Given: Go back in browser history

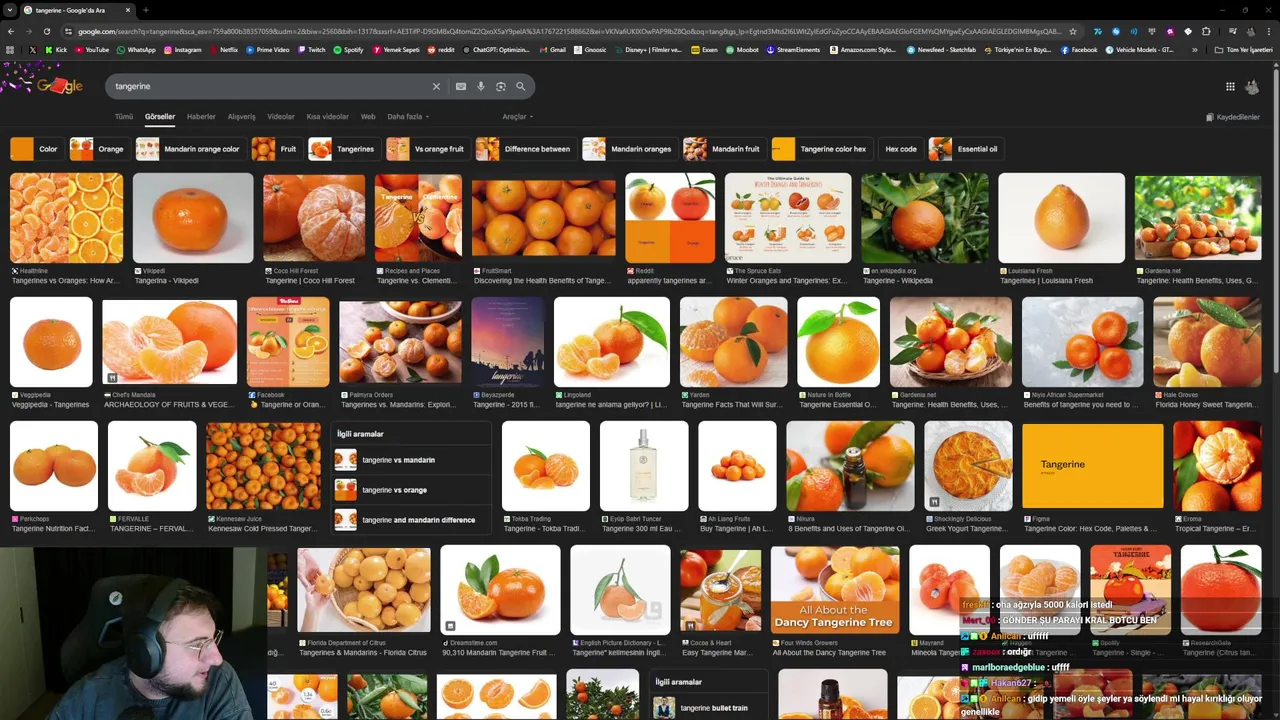Looking at the screenshot, I should [11, 31].
